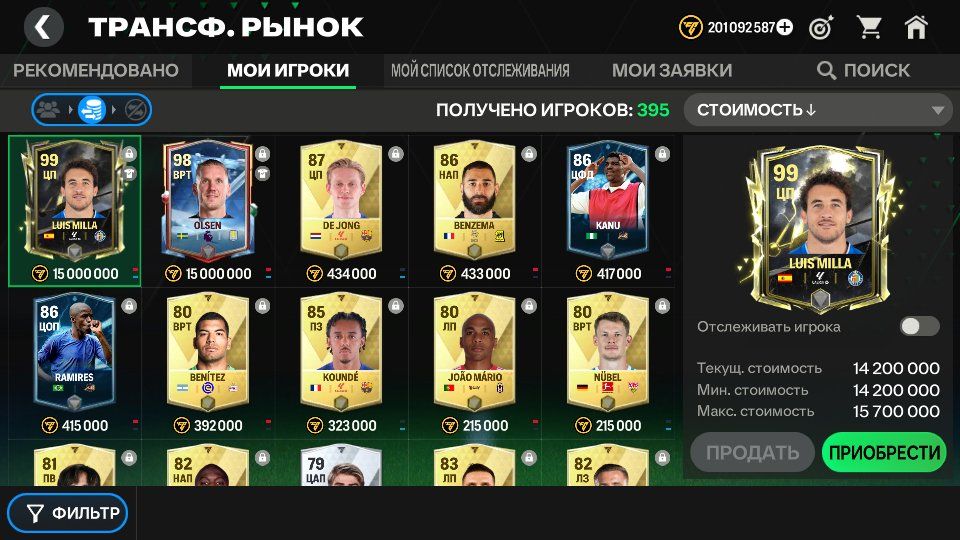Toggle the Отслеживать игрока switch
This screenshot has height=540, width=960.
pos(919,326)
